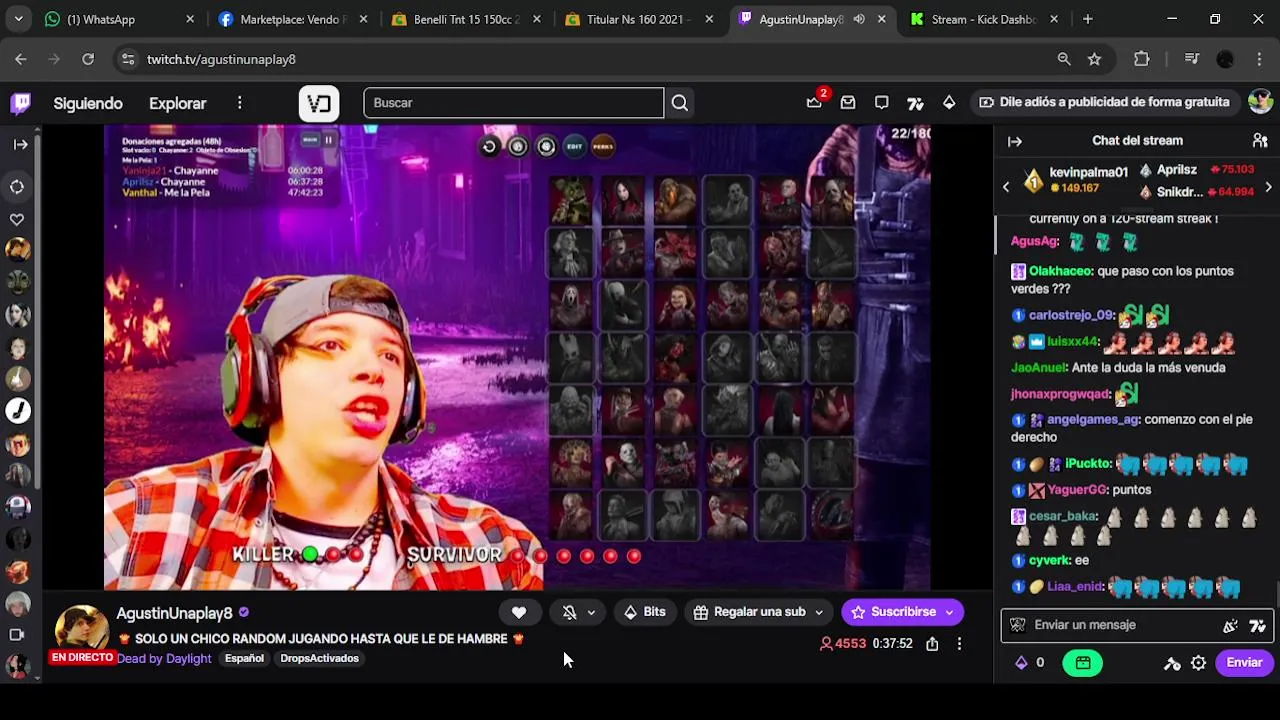
Task: Click the follow heart button
Action: 519,612
